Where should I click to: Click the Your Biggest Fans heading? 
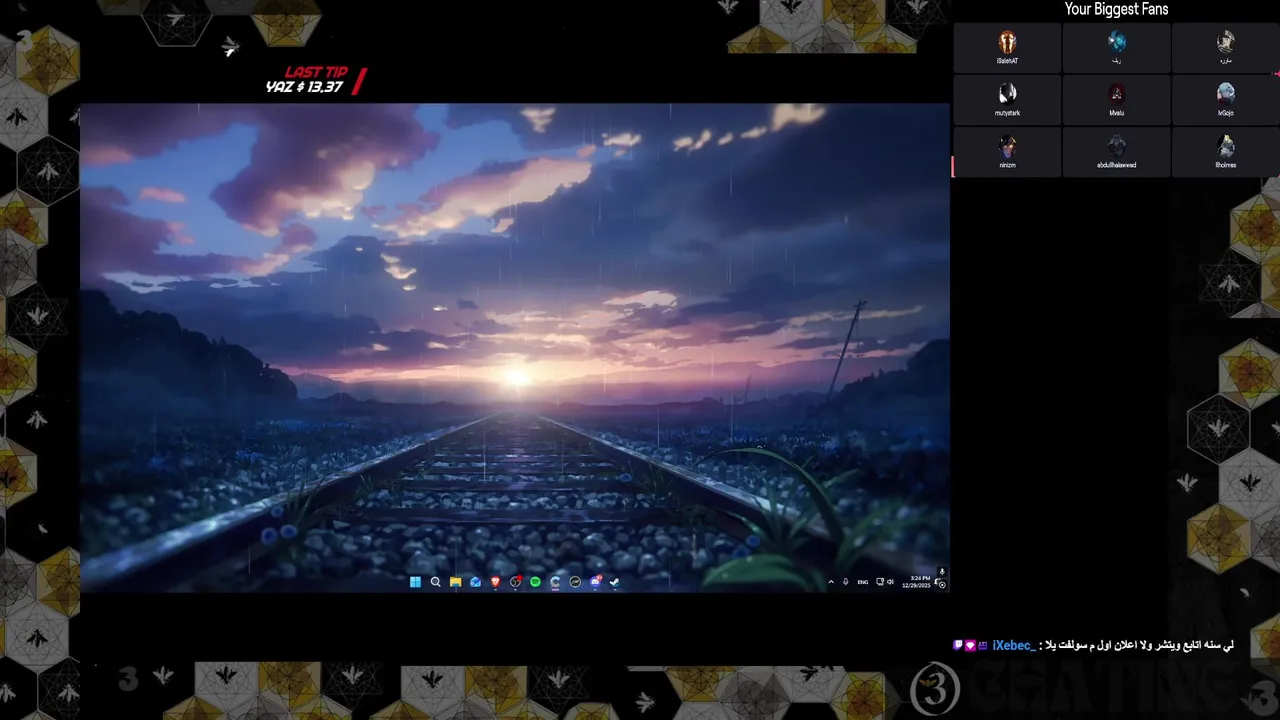pyautogui.click(x=1116, y=9)
